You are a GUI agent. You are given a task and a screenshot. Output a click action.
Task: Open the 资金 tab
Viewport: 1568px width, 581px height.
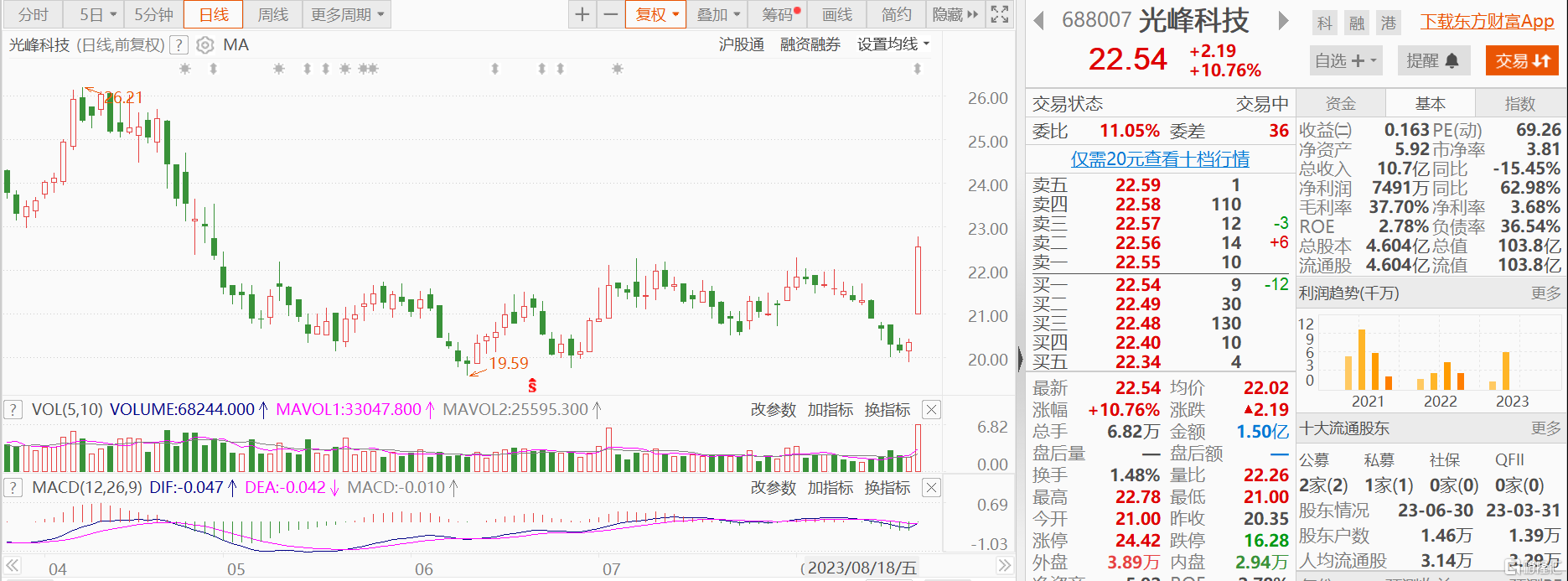pyautogui.click(x=1340, y=103)
